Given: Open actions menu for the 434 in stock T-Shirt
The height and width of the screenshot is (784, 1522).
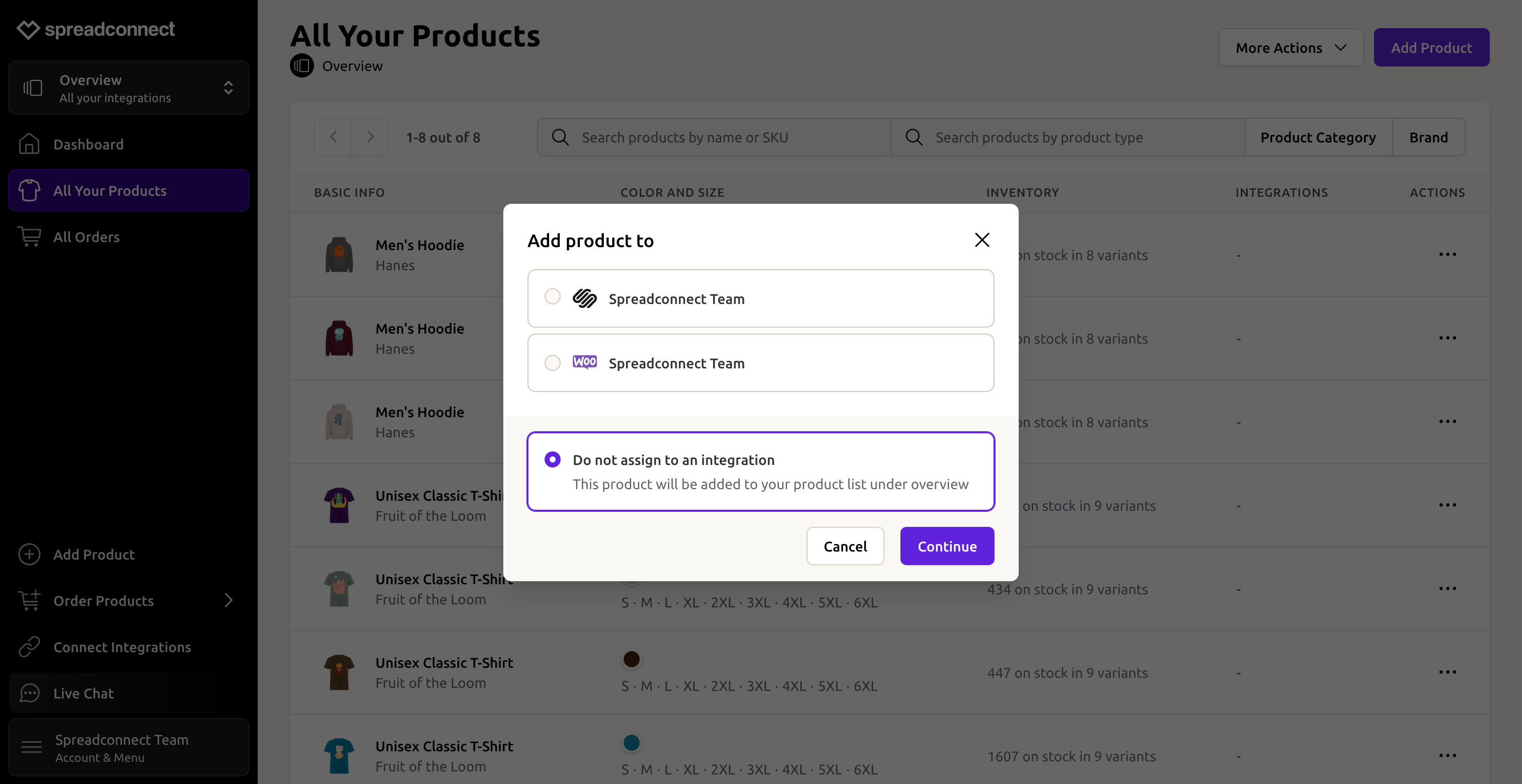Looking at the screenshot, I should [1448, 589].
